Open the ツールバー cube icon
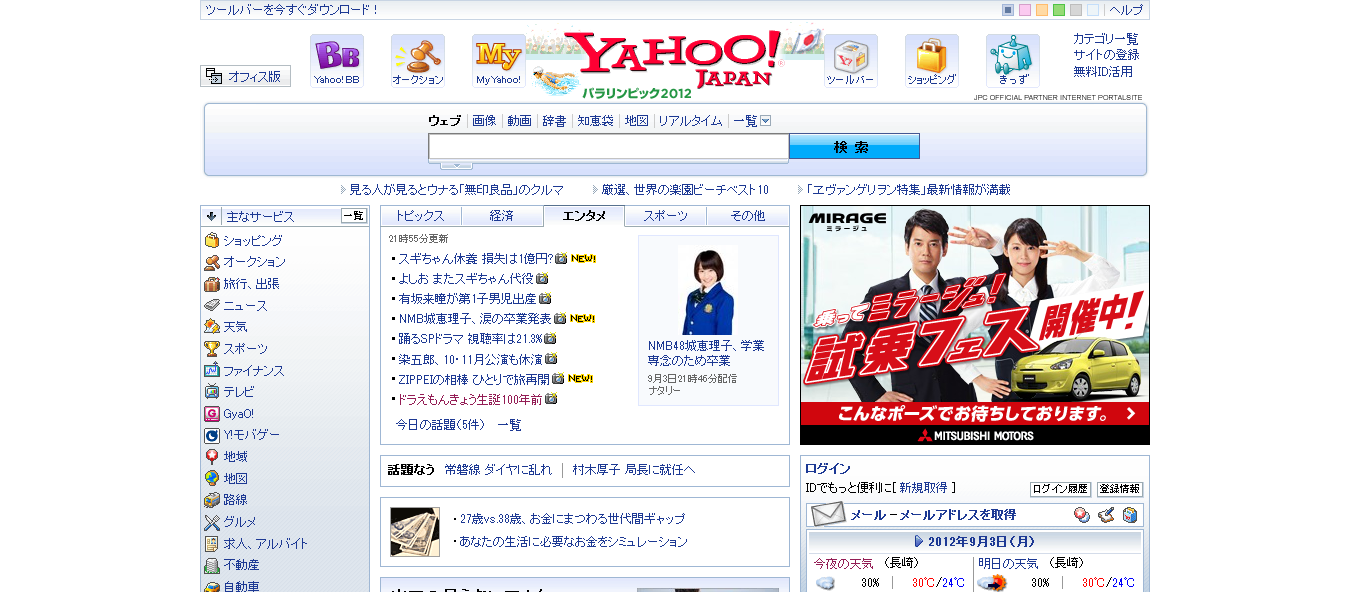The width and height of the screenshot is (1349, 592). click(x=851, y=60)
